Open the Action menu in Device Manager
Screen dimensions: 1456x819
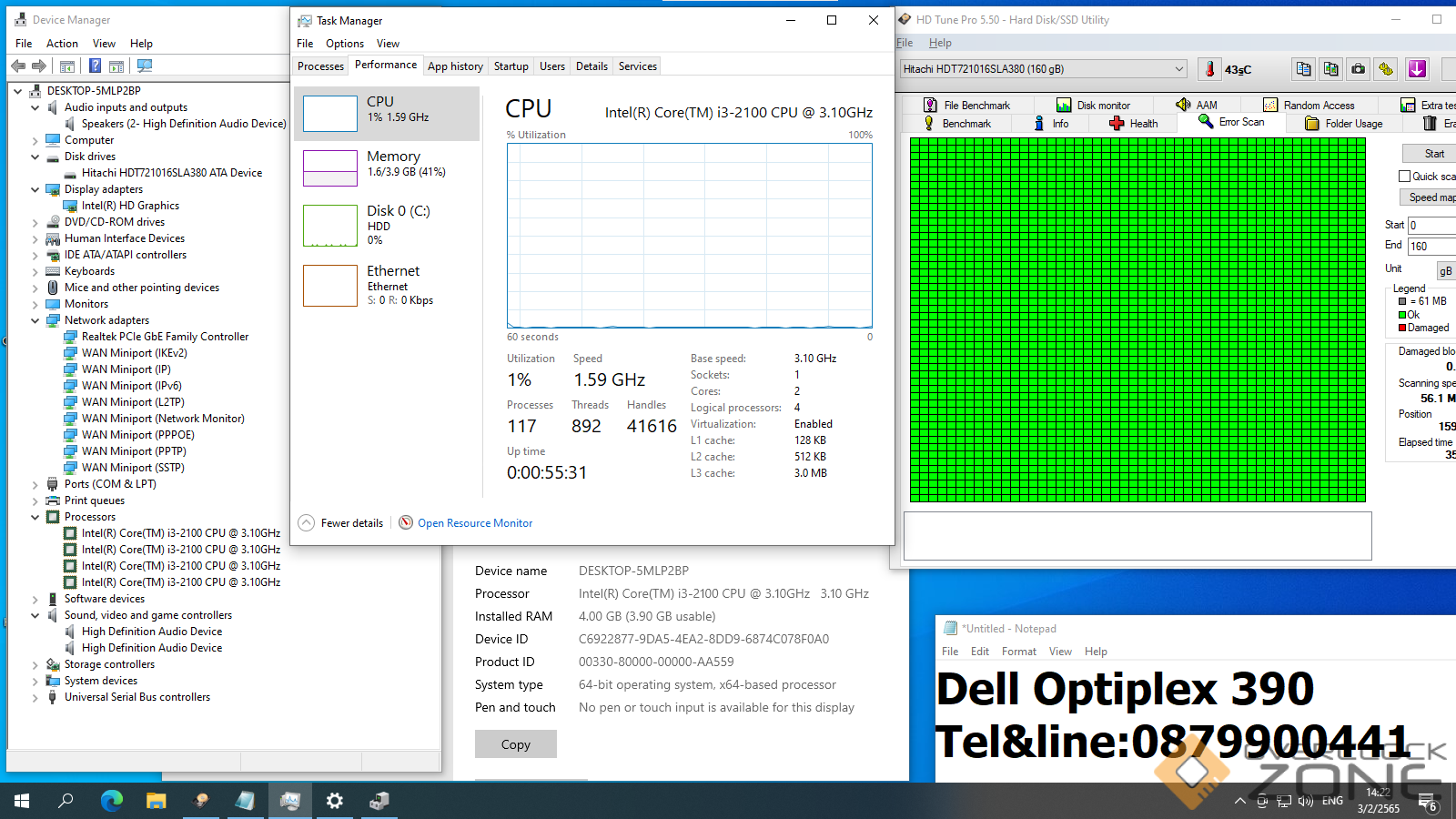62,44
